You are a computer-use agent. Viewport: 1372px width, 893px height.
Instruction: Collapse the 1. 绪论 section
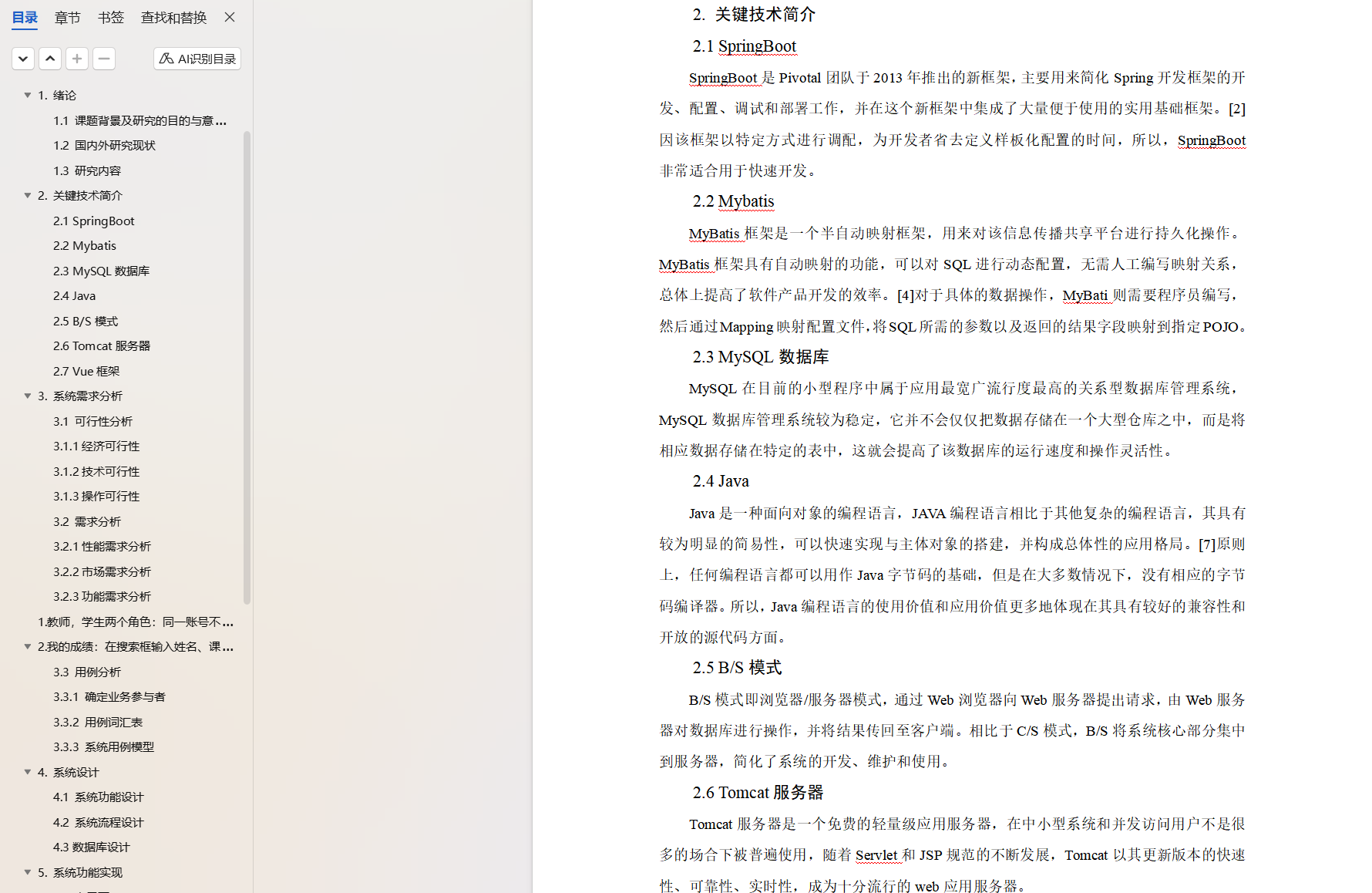point(28,96)
